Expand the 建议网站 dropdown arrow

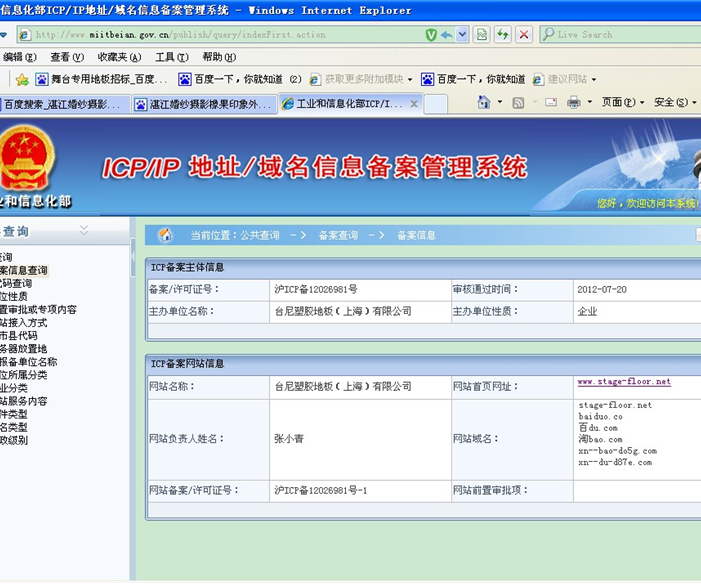[x=594, y=80]
